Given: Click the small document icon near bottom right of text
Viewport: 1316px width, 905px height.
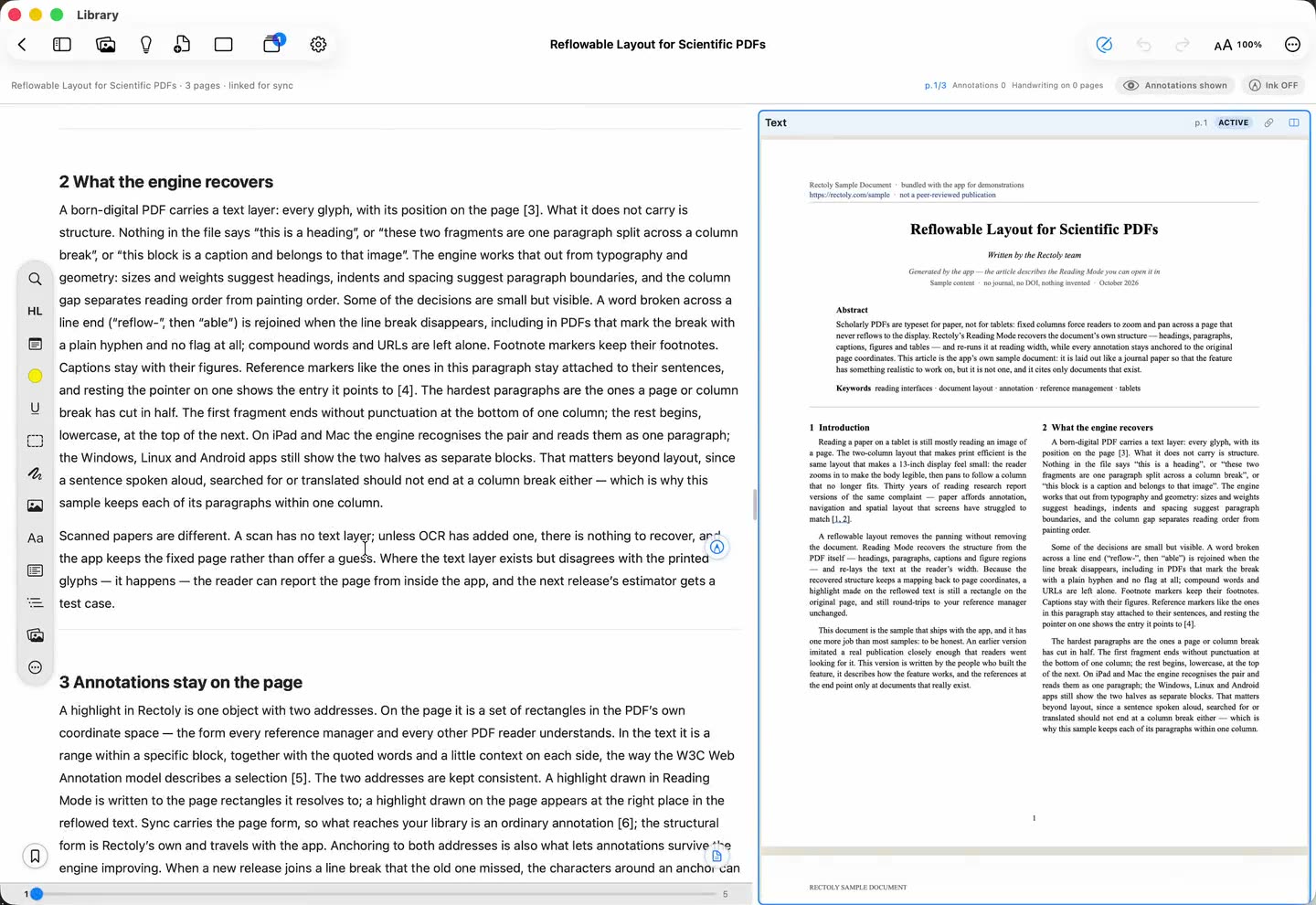Looking at the screenshot, I should (x=716, y=857).
